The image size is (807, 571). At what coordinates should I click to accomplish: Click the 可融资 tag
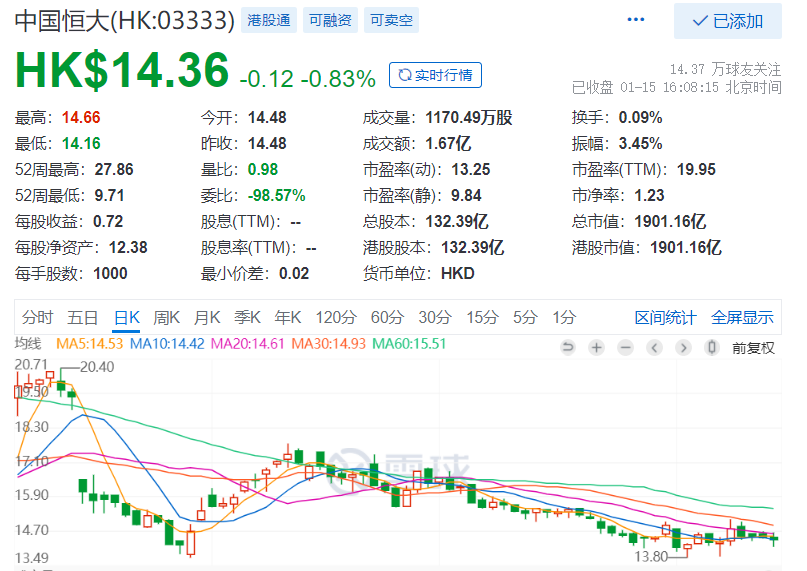pos(330,20)
